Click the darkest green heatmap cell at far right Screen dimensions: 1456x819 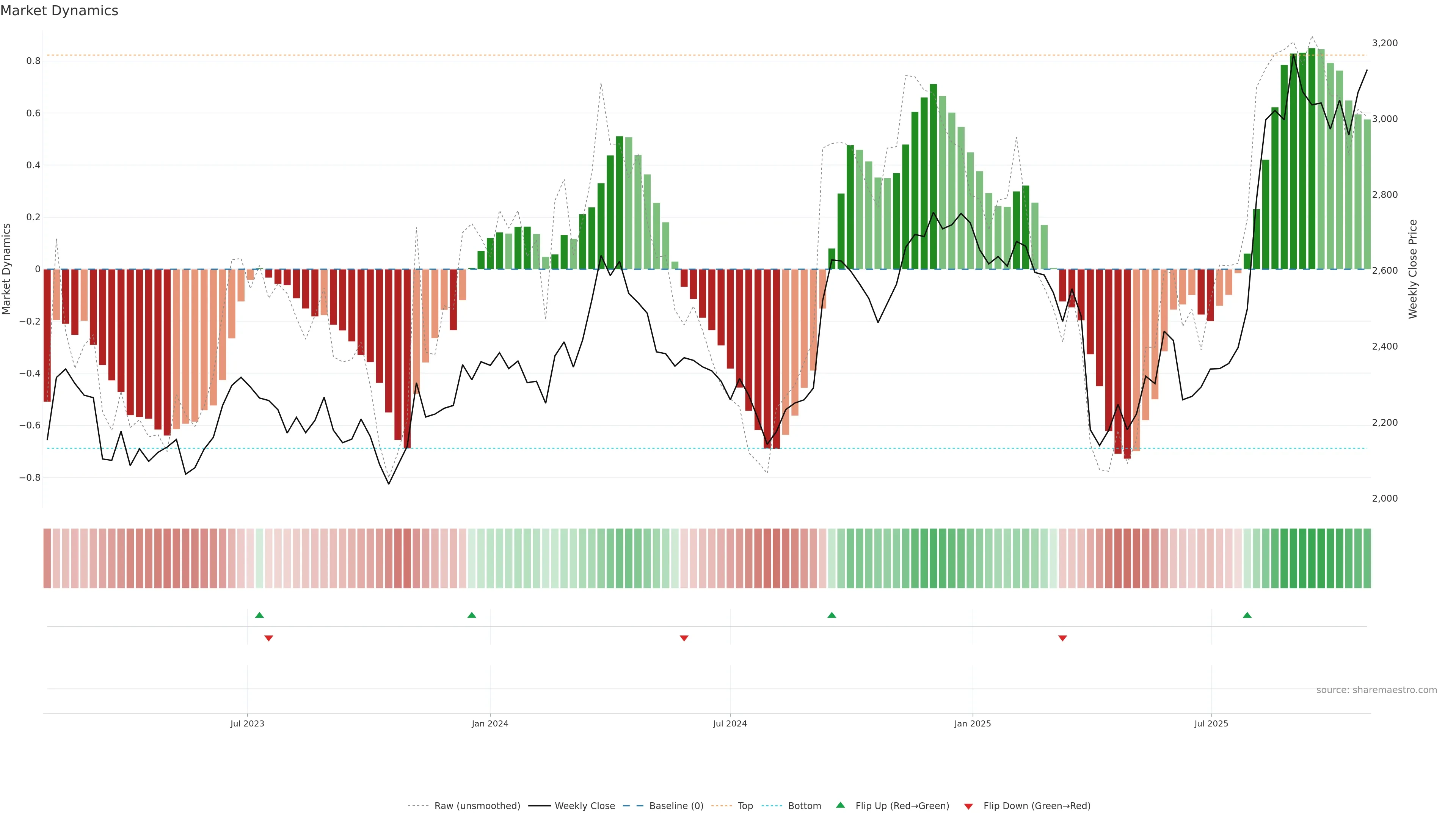pos(1312,558)
